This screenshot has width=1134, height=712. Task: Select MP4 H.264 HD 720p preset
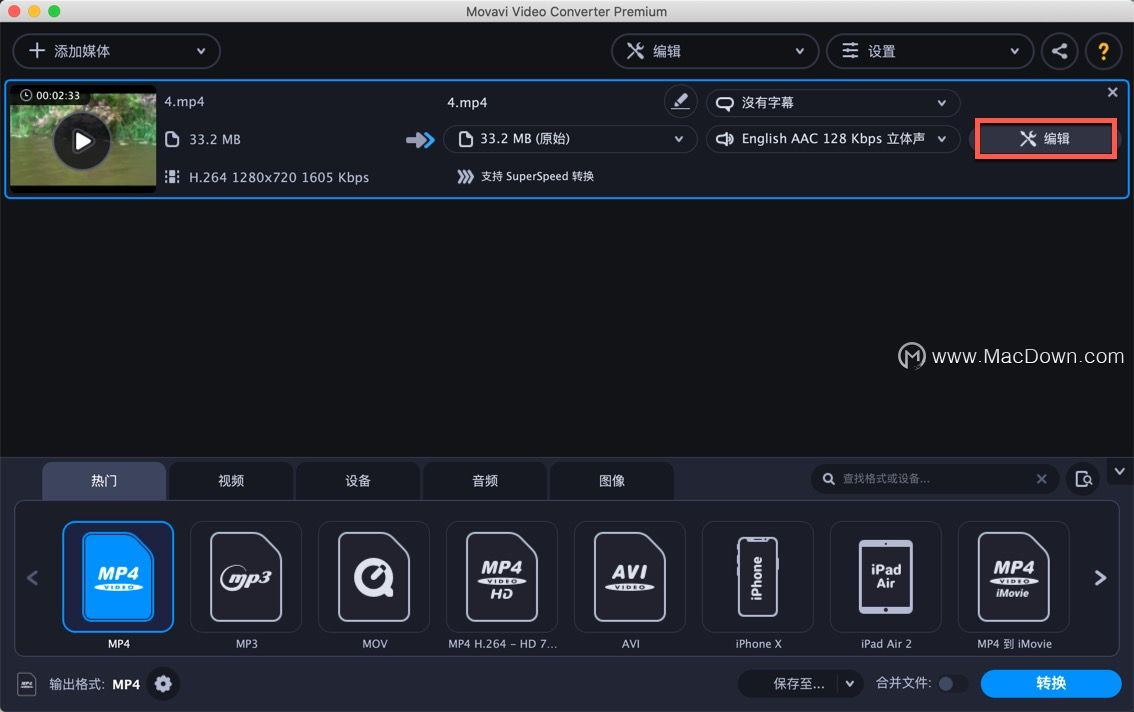click(502, 577)
